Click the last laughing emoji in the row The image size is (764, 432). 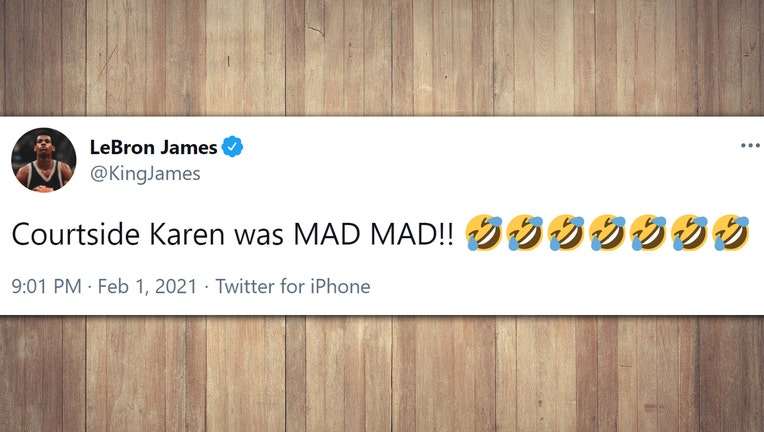730,233
